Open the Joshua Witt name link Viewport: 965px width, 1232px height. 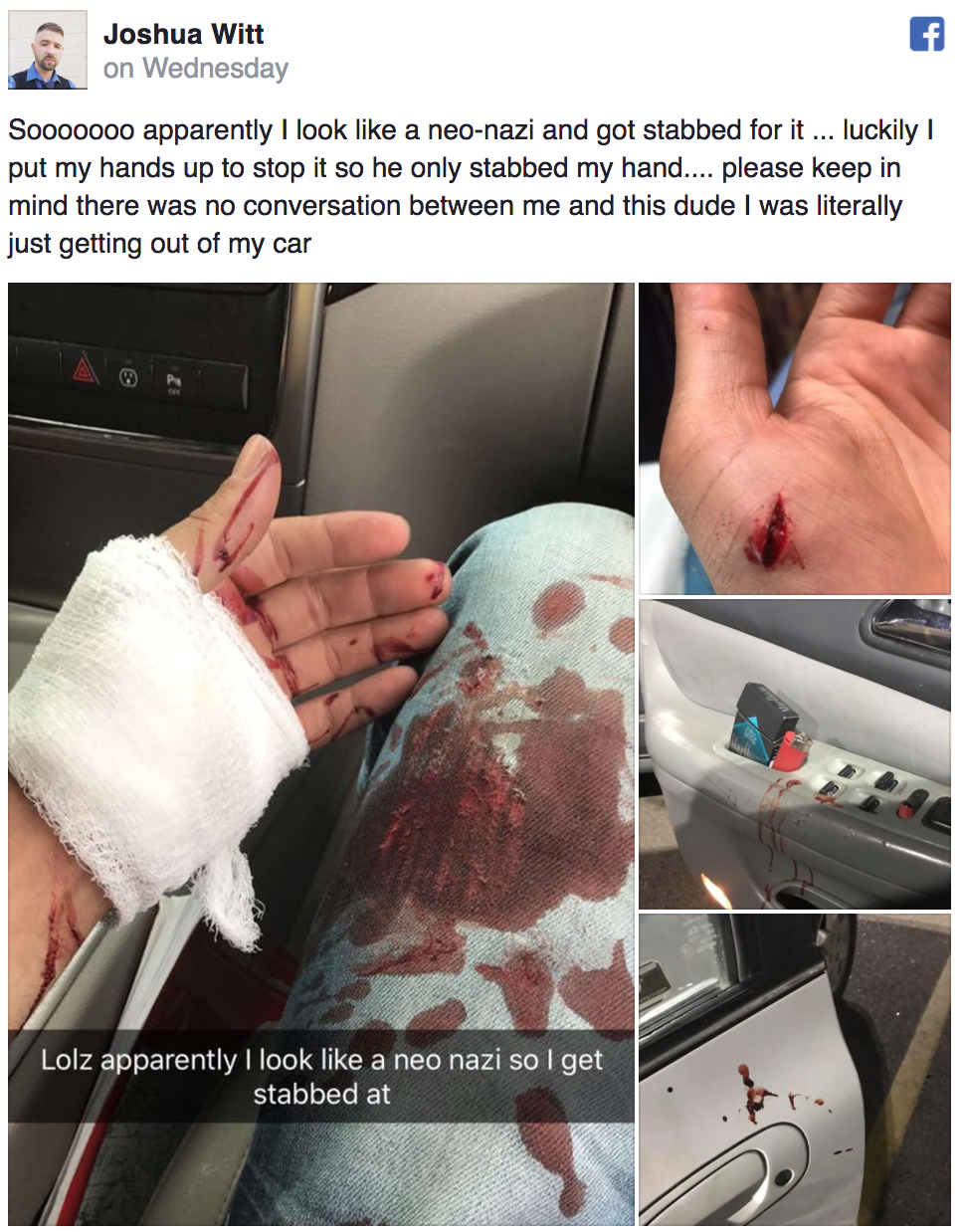point(183,34)
